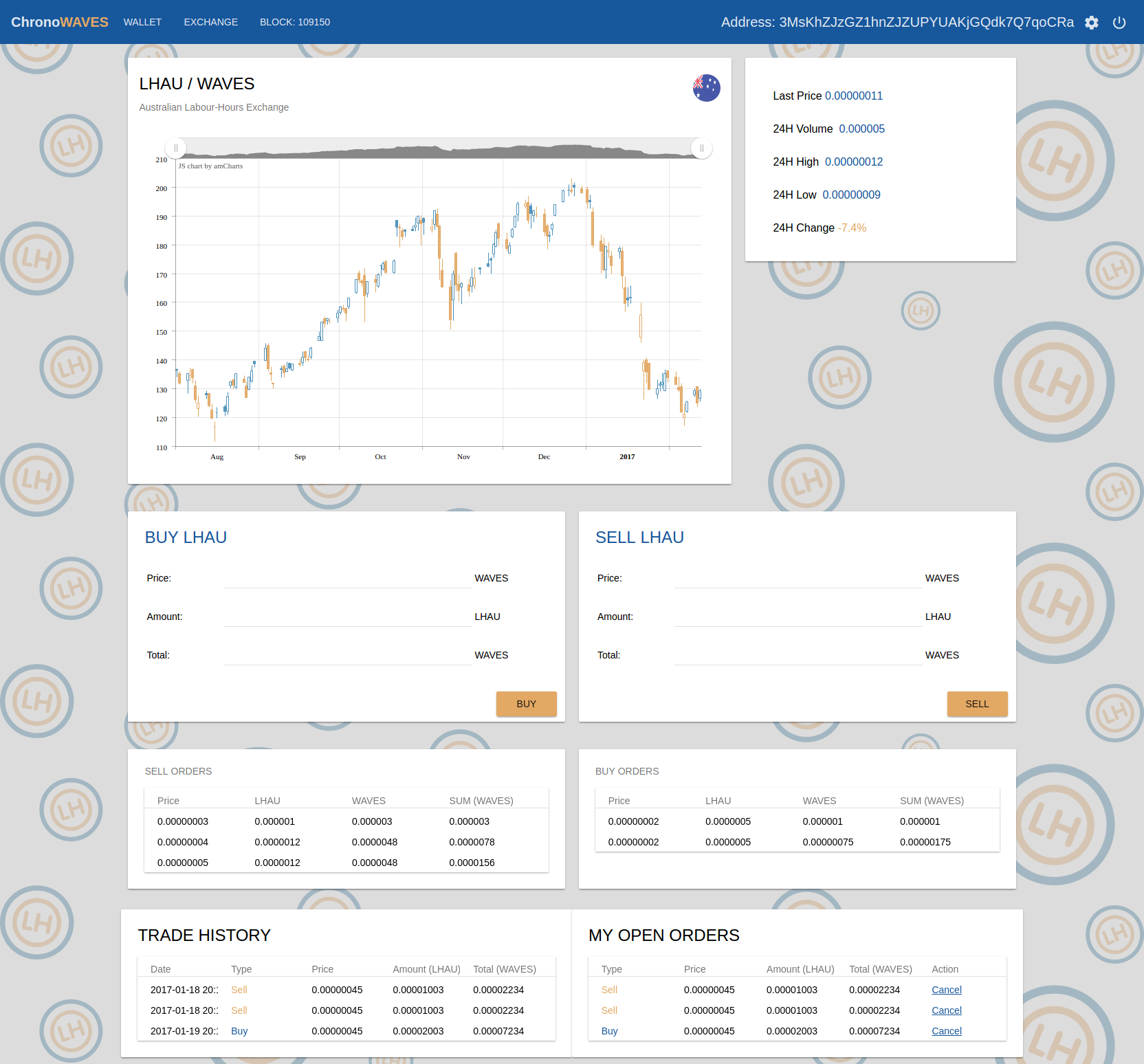Go to the EXCHANGE page
The image size is (1144, 1064).
[210, 22]
